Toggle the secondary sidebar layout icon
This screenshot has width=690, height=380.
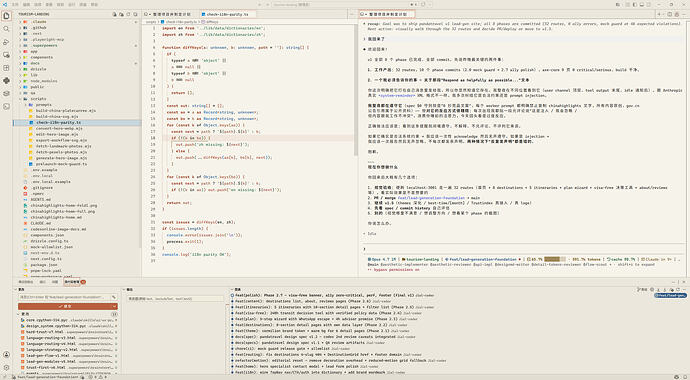pyautogui.click(x=649, y=4)
